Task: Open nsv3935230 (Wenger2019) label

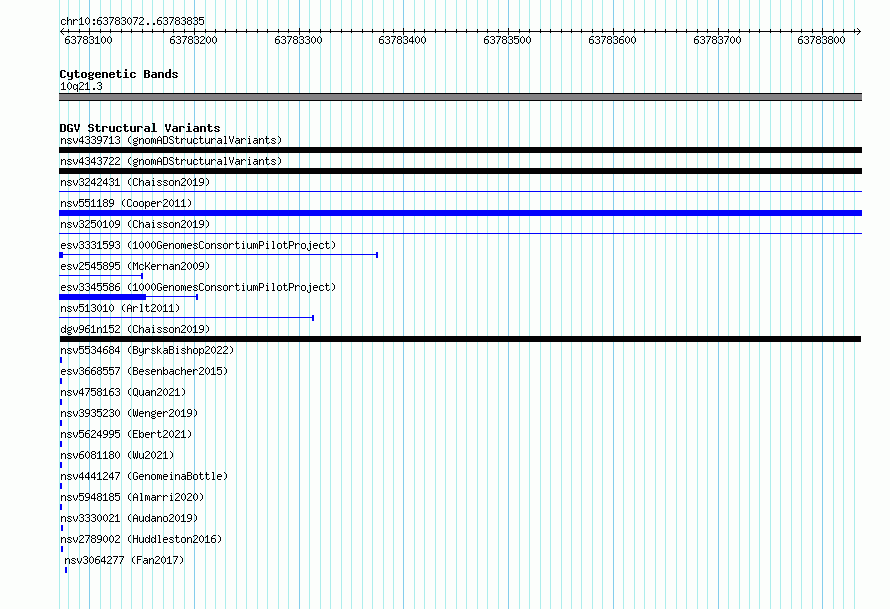Action: (129, 413)
